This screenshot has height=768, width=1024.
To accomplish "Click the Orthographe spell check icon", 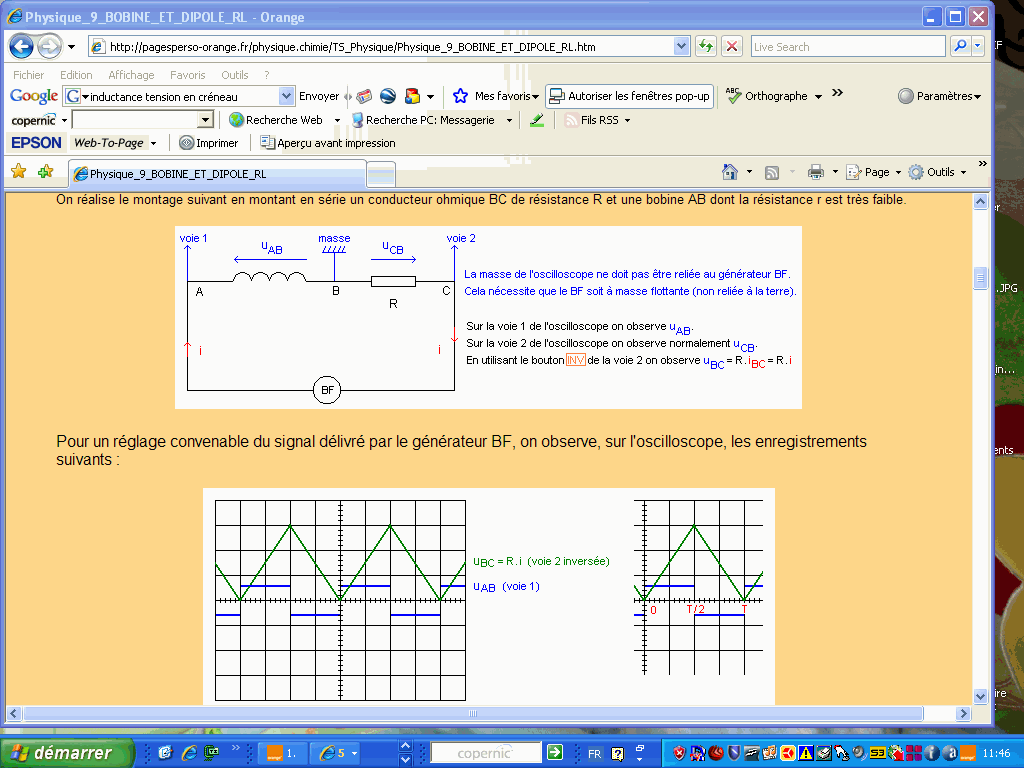I will tap(733, 96).
